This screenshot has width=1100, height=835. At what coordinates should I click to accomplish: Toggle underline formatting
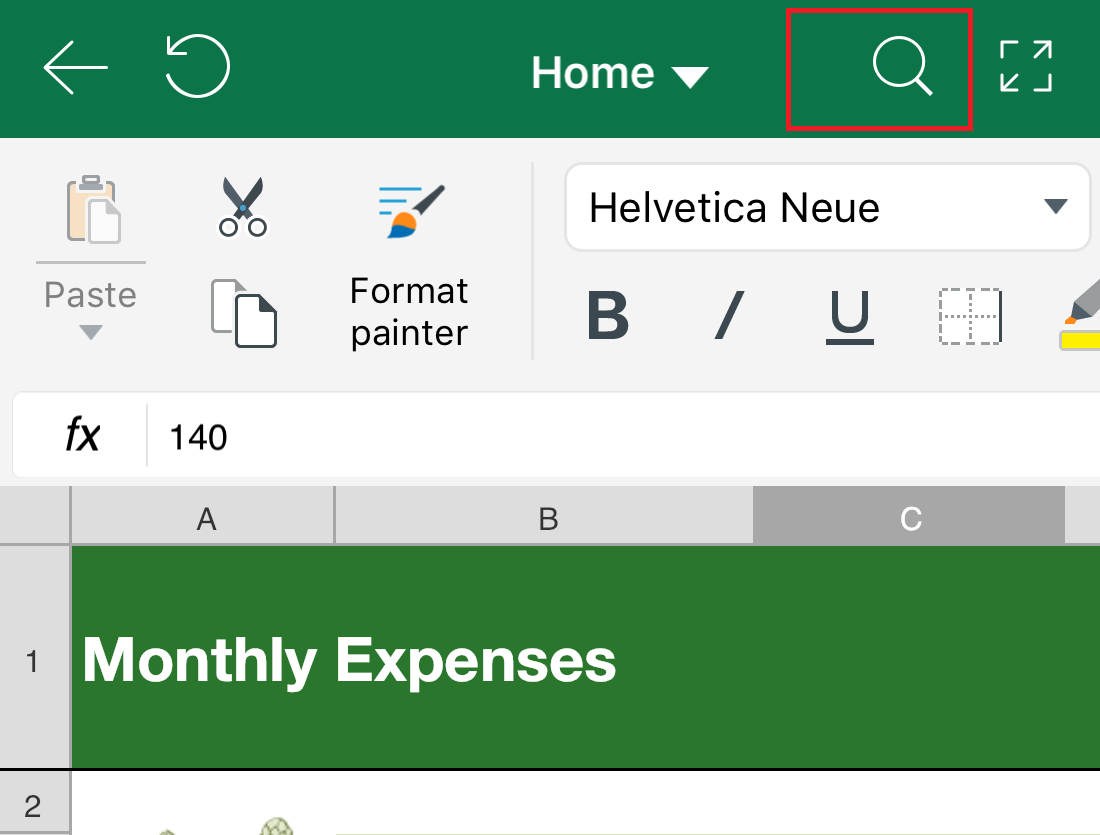pyautogui.click(x=850, y=317)
